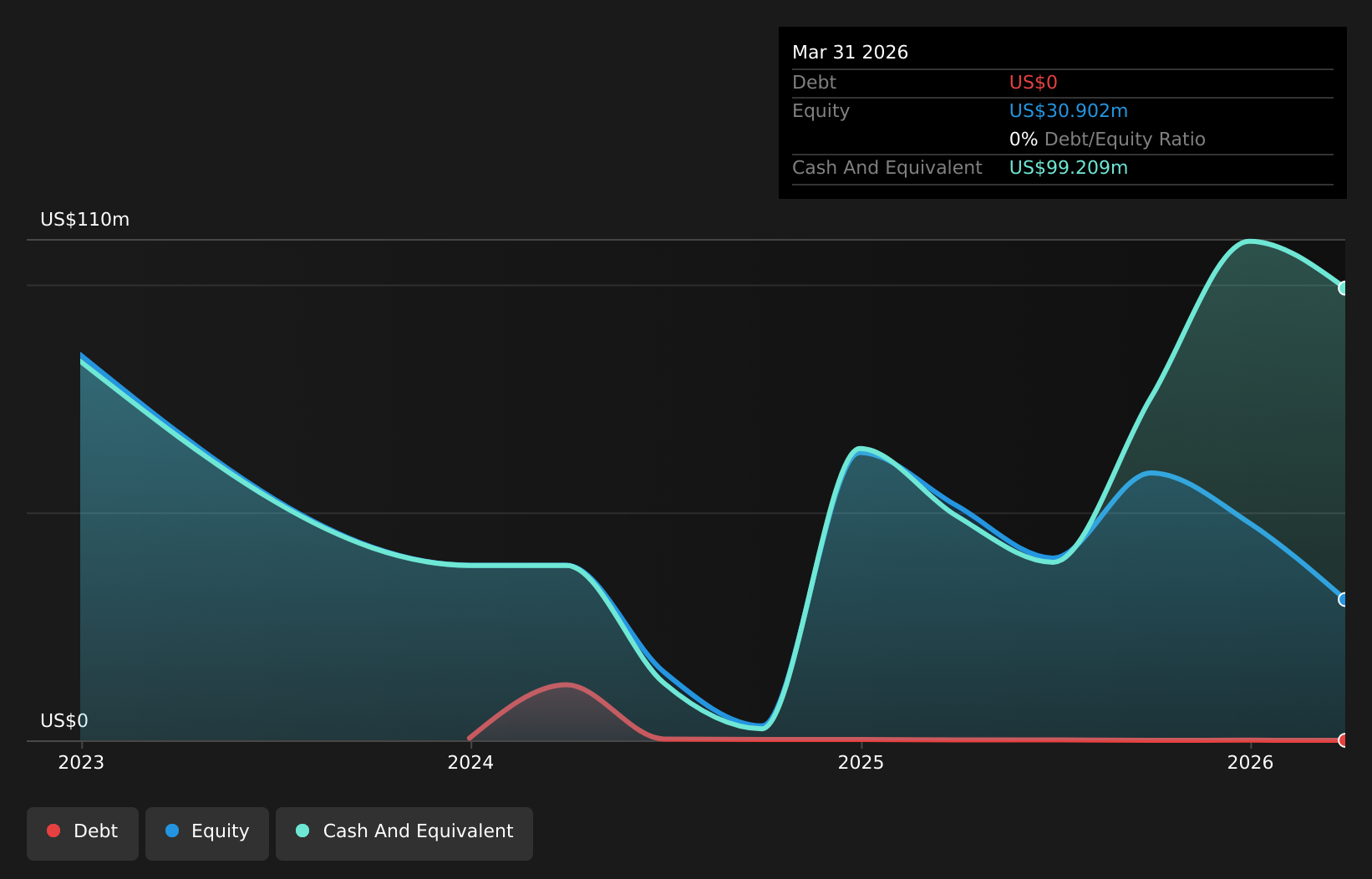Click the 2026 x-axis label
The height and width of the screenshot is (879, 1372).
(1250, 762)
